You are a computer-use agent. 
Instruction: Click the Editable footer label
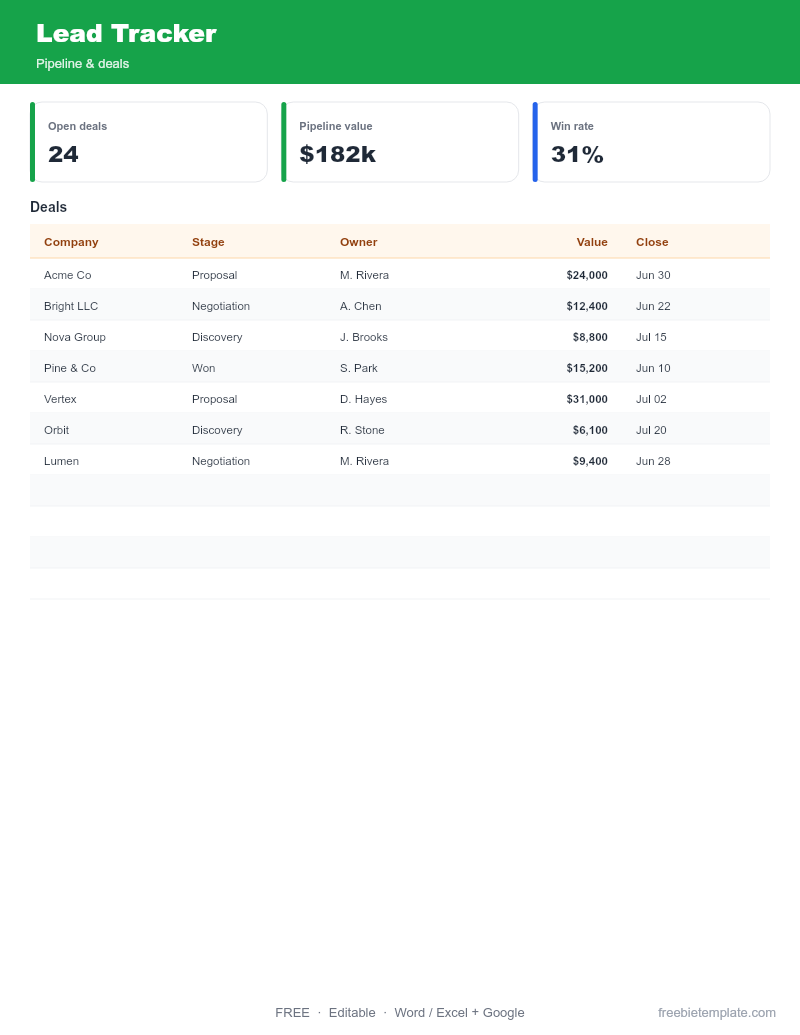coord(352,1013)
